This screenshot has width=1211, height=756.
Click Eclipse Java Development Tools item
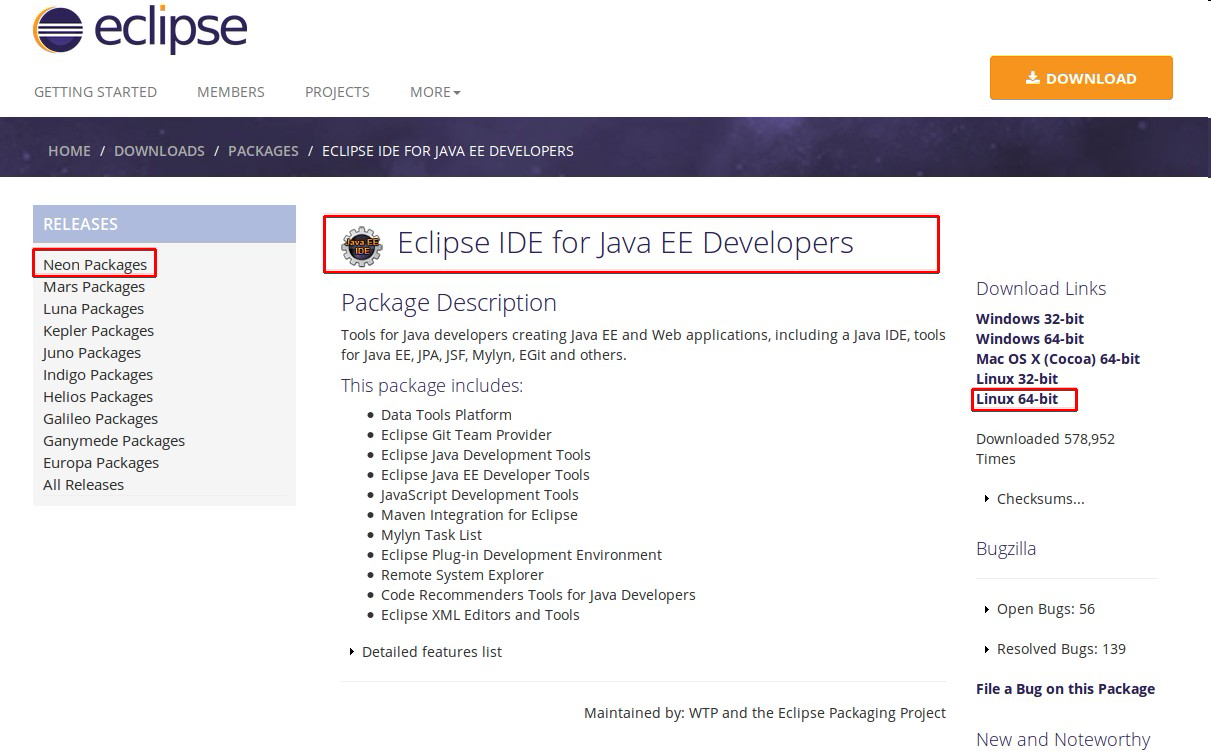486,455
